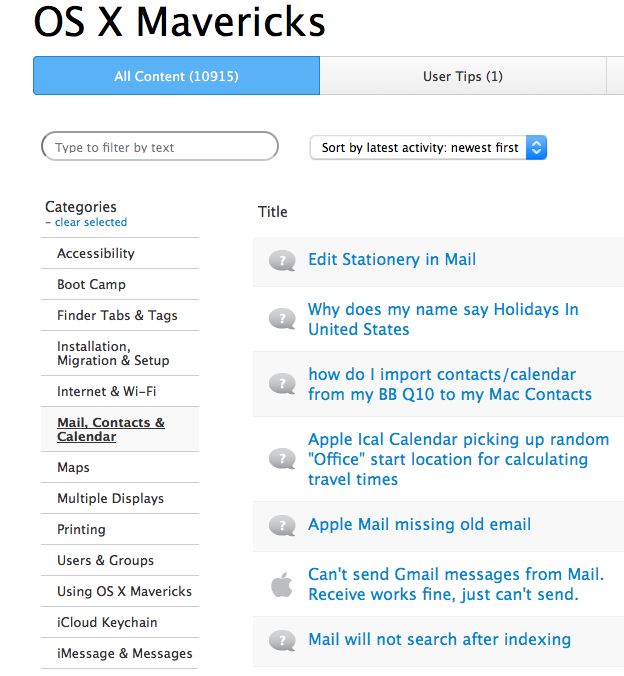Open Mail will not search after indexing thread

[439, 639]
